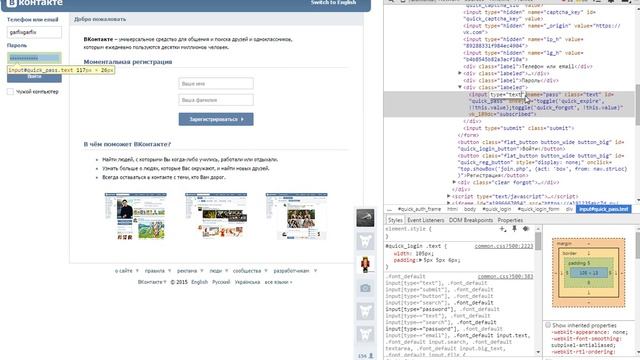
Task: Expand the div class clear forgot node
Action: [454, 182]
